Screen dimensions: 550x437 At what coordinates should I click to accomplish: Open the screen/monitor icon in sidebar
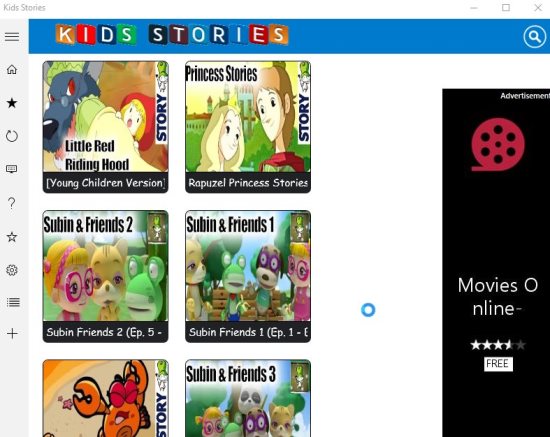pos(12,169)
